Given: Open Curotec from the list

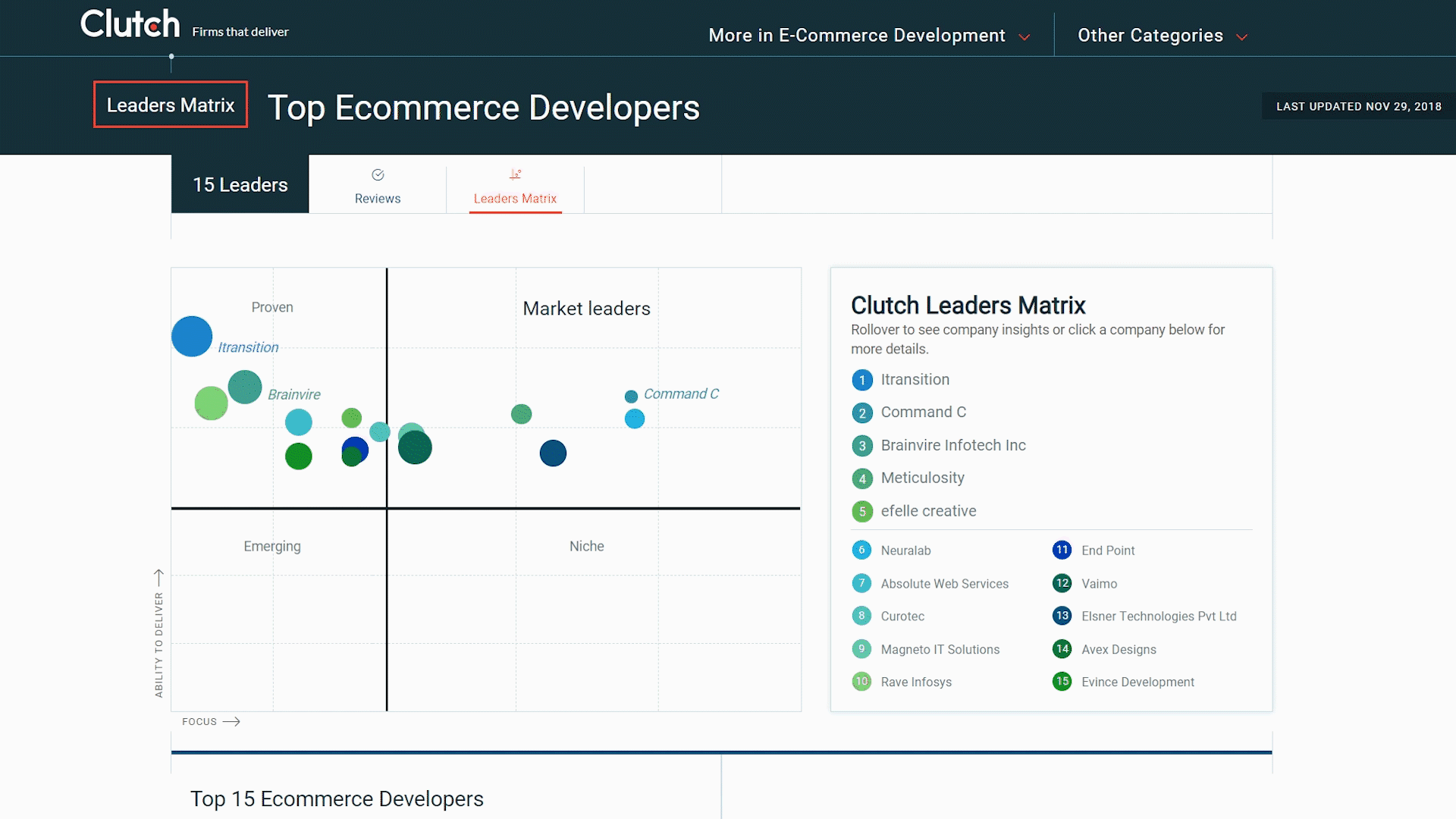Looking at the screenshot, I should 902,617.
